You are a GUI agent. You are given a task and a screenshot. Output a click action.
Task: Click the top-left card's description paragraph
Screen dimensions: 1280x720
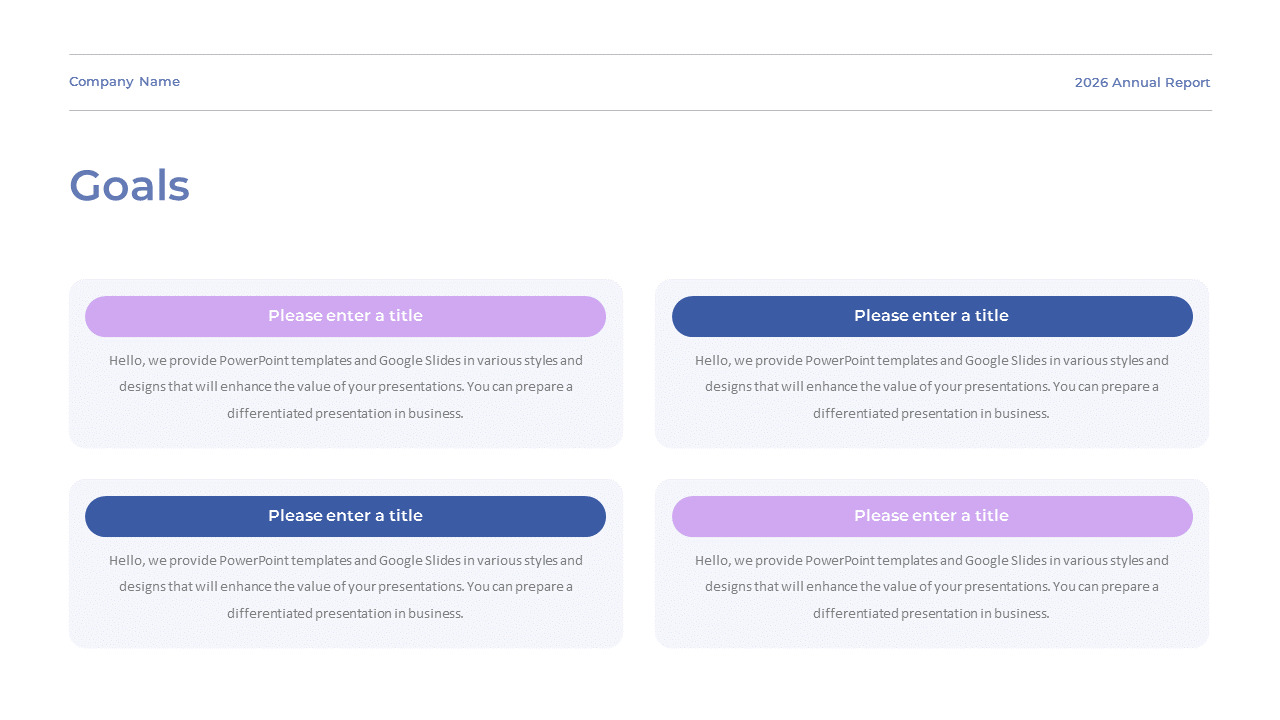coord(345,387)
